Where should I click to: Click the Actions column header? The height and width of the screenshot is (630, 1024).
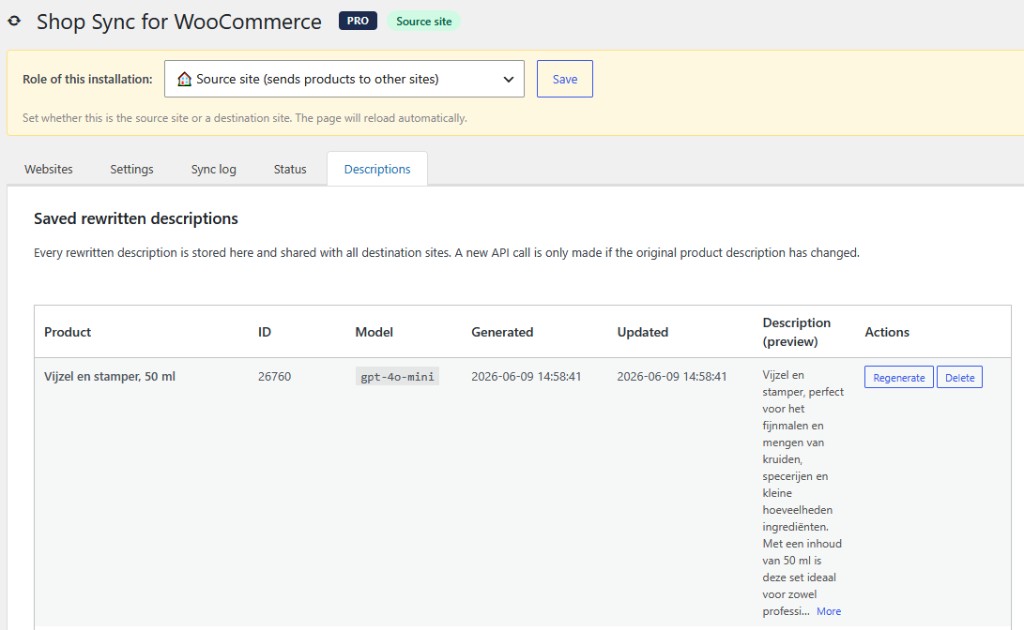887,332
